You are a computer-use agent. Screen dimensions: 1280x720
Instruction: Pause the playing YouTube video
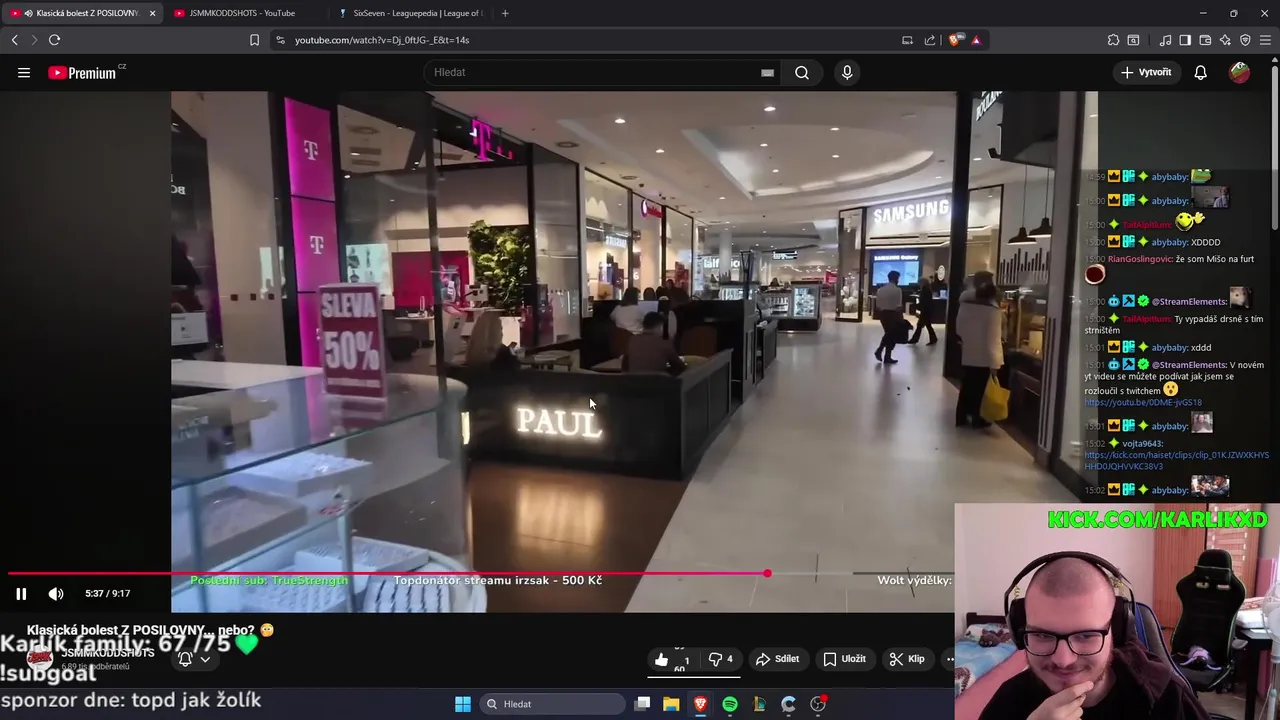[x=21, y=593]
